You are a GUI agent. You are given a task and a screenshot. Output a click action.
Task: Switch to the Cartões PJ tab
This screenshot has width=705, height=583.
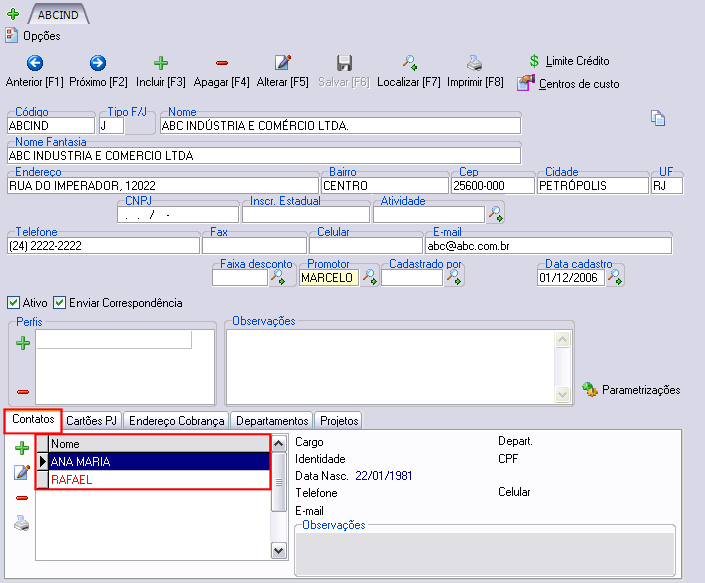pos(91,421)
